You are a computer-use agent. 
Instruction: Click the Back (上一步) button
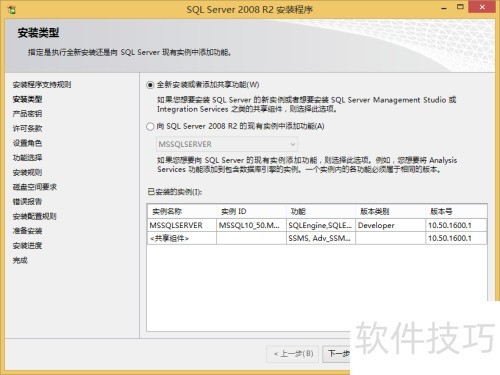click(292, 354)
